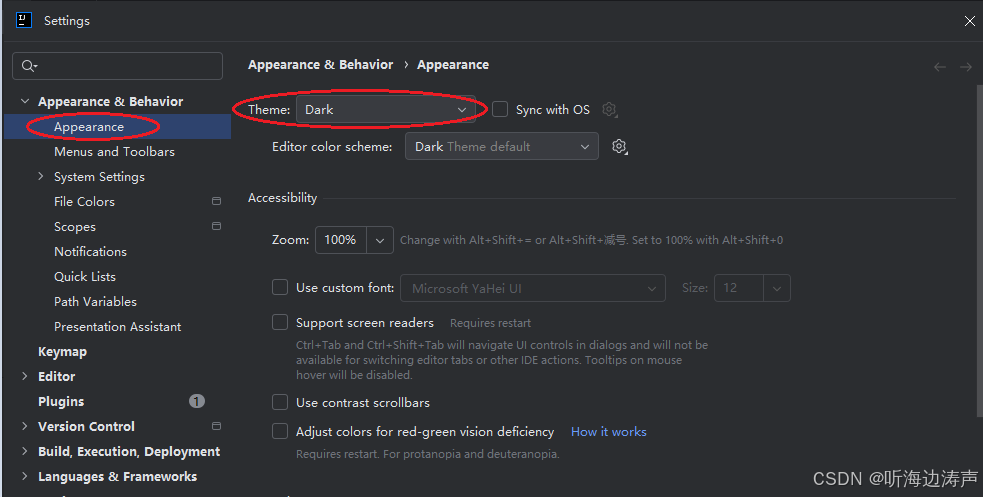Navigate back with the left arrow
Screen dimensions: 983x497
pyautogui.click(x=939, y=67)
